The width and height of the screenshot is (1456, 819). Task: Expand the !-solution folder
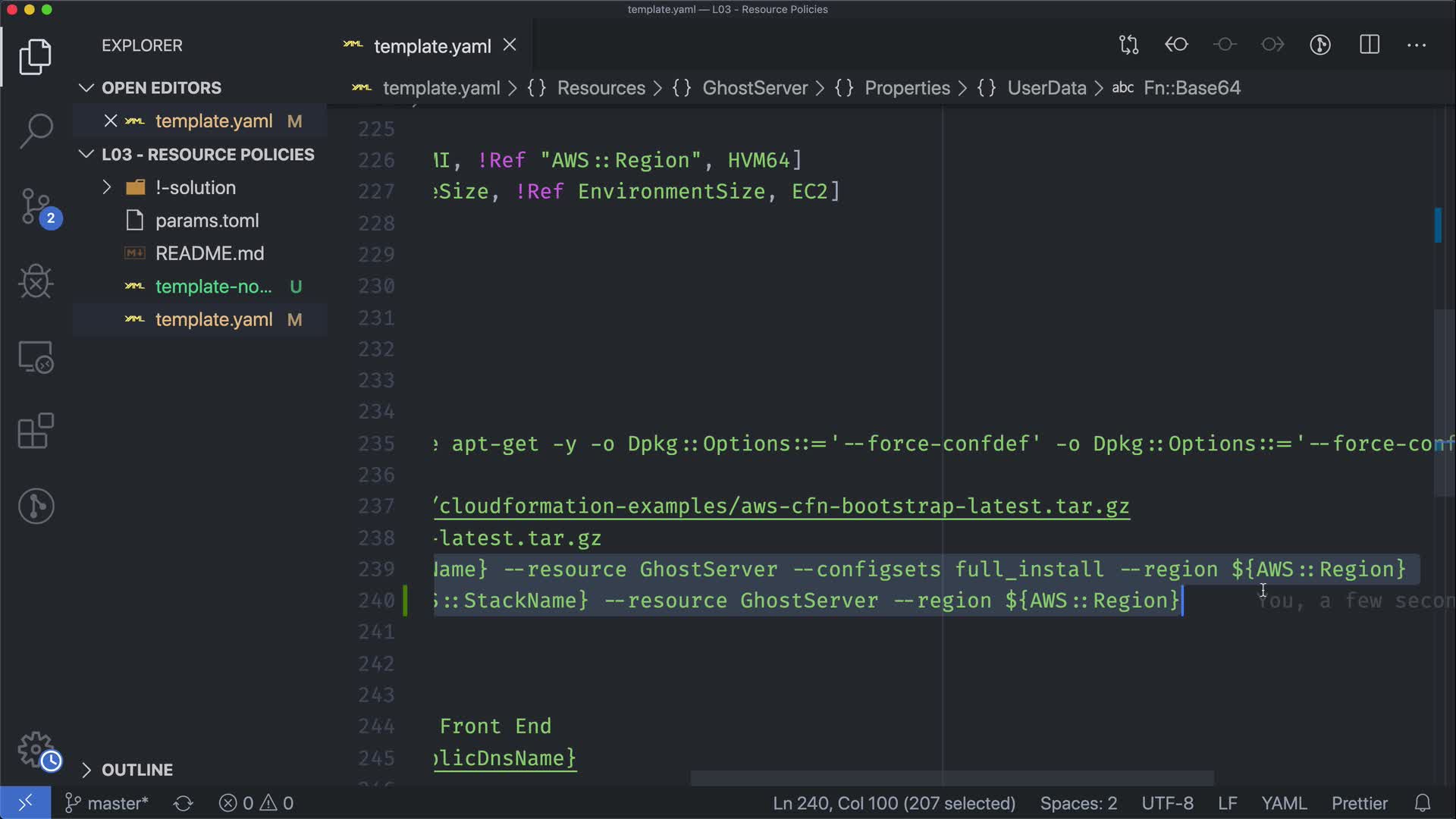[x=107, y=187]
